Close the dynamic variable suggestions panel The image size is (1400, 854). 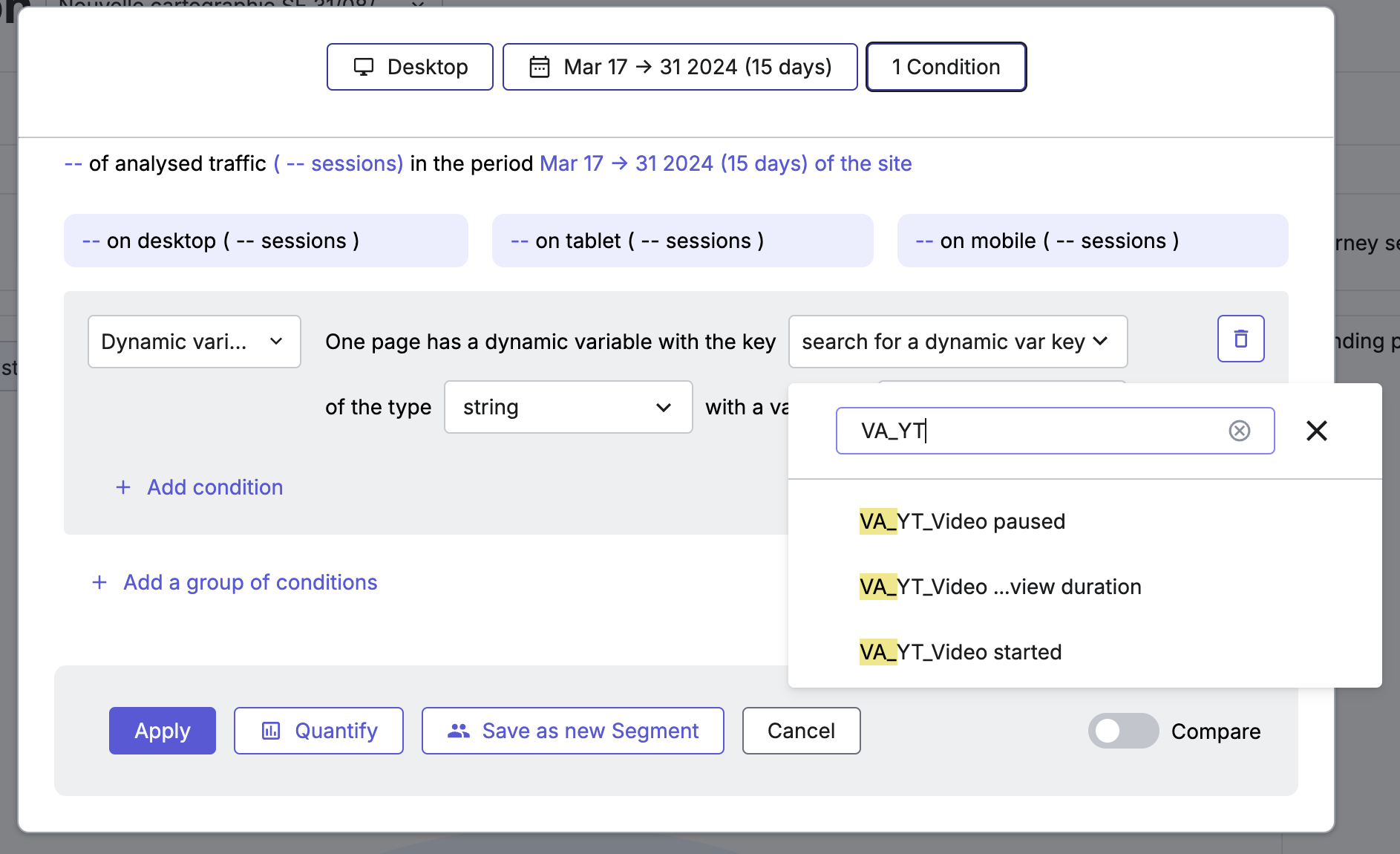tap(1317, 431)
